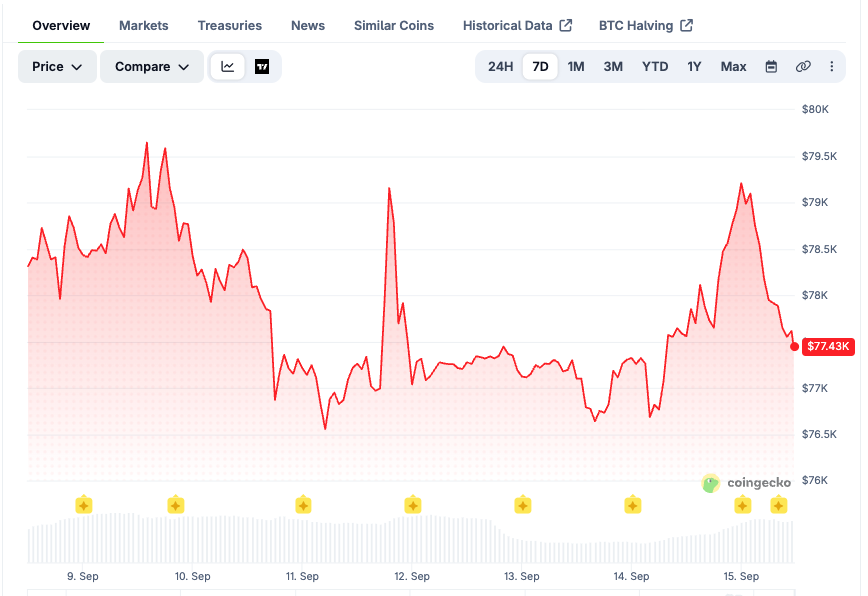Click the $78.5K axis label
Image resolution: width=868 pixels, height=596 pixels.
[x=819, y=249]
